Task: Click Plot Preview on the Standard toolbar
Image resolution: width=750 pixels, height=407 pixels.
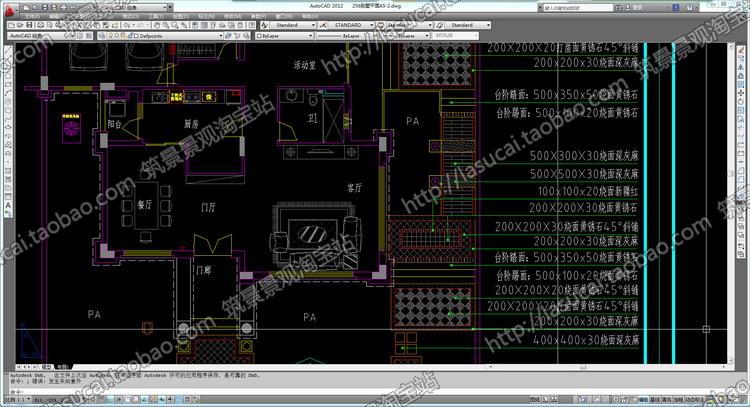Action: click(x=49, y=25)
